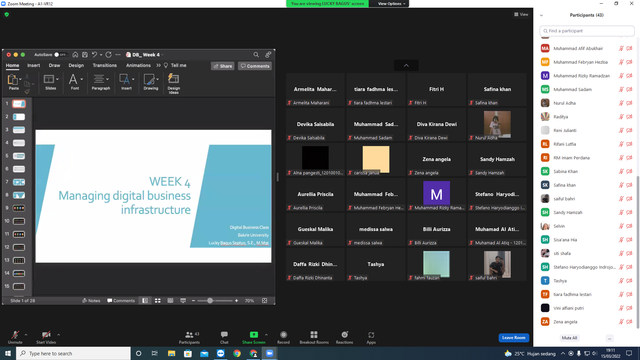Open the Paragraph group in ribbon
Image resolution: width=640 pixels, height=360 pixels.
[100, 82]
